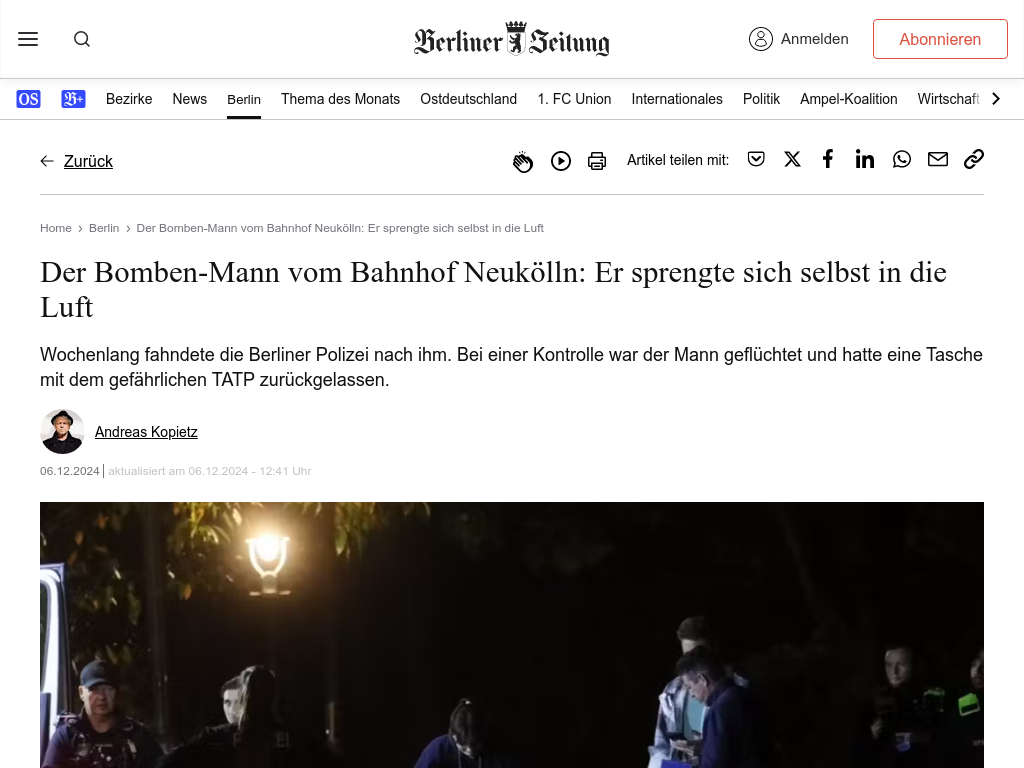This screenshot has width=1024, height=768.
Task: Open the Bezirke navigation tab
Action: (129, 99)
